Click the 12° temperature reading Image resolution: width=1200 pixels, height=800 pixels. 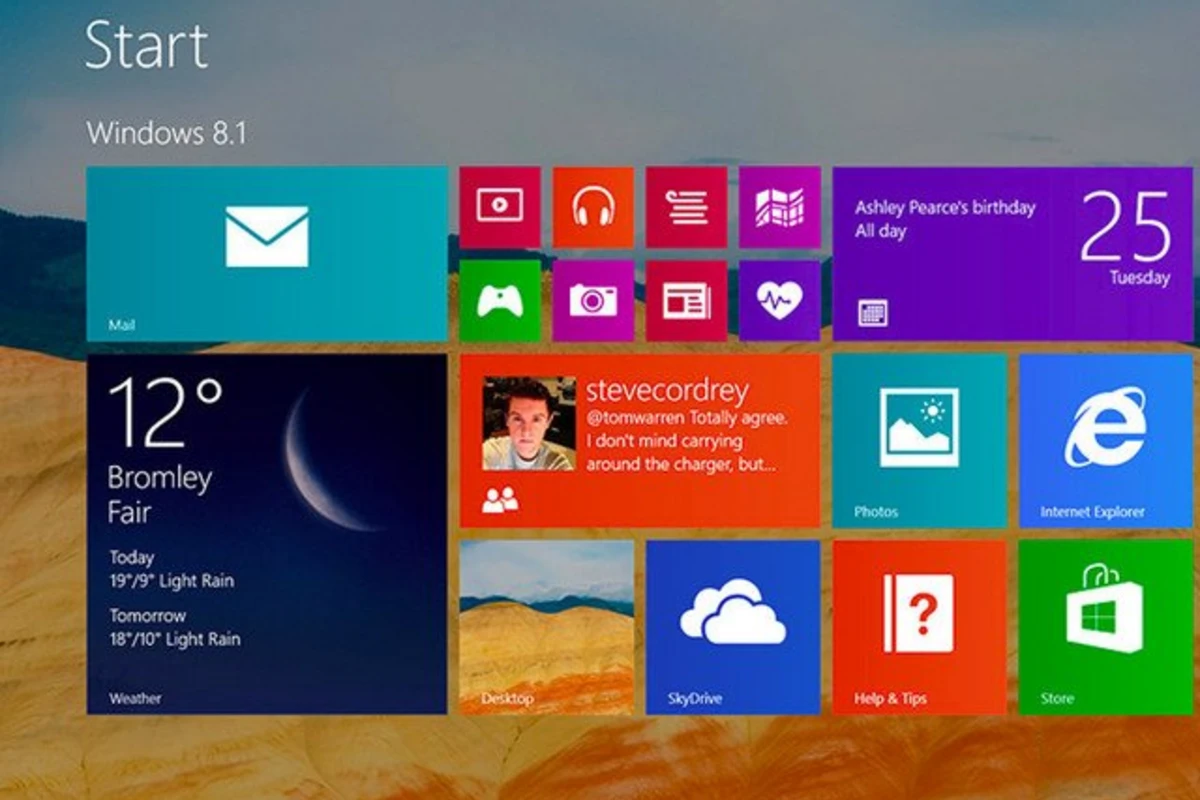165,411
